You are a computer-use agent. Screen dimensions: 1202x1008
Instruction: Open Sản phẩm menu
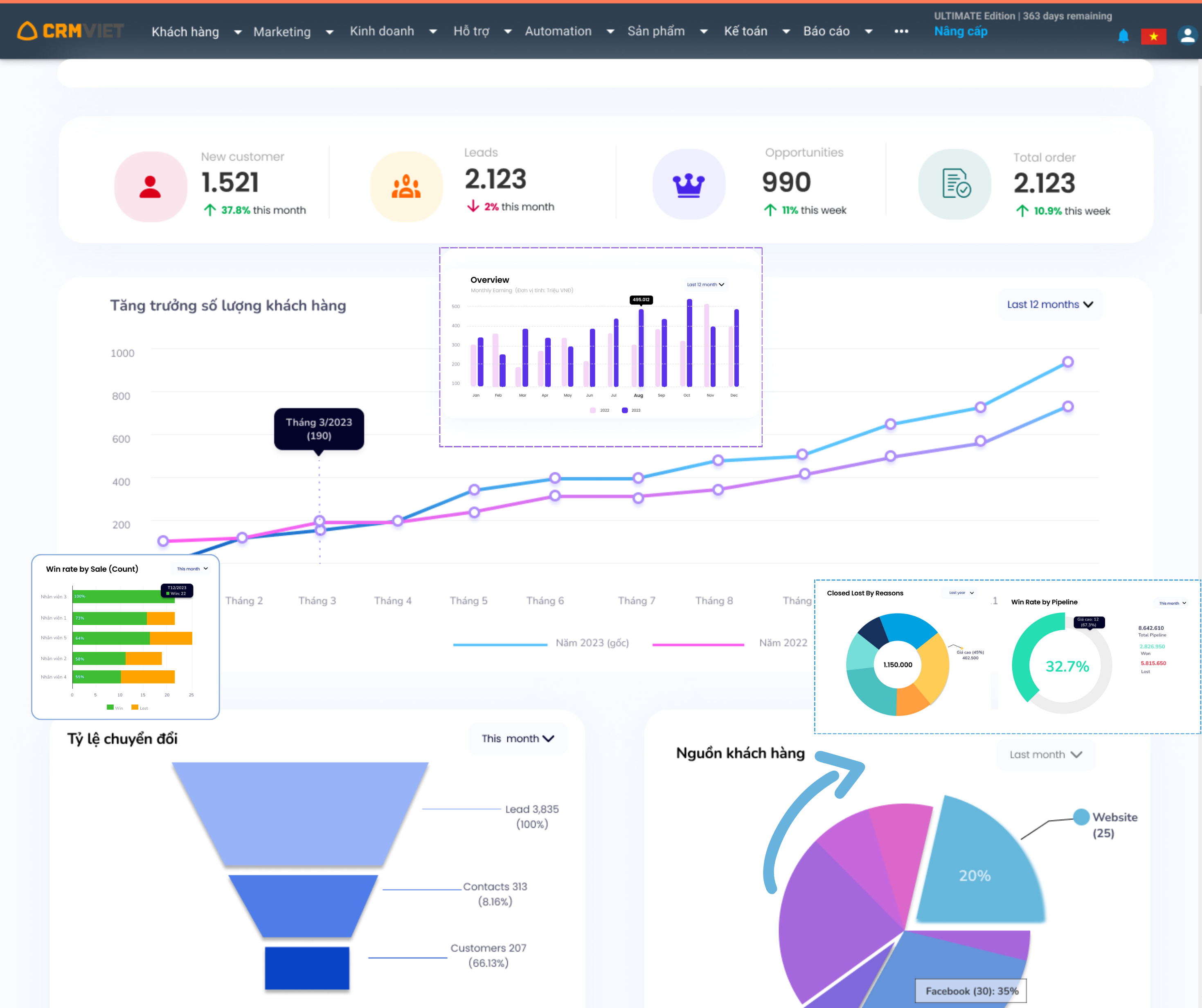click(x=656, y=31)
